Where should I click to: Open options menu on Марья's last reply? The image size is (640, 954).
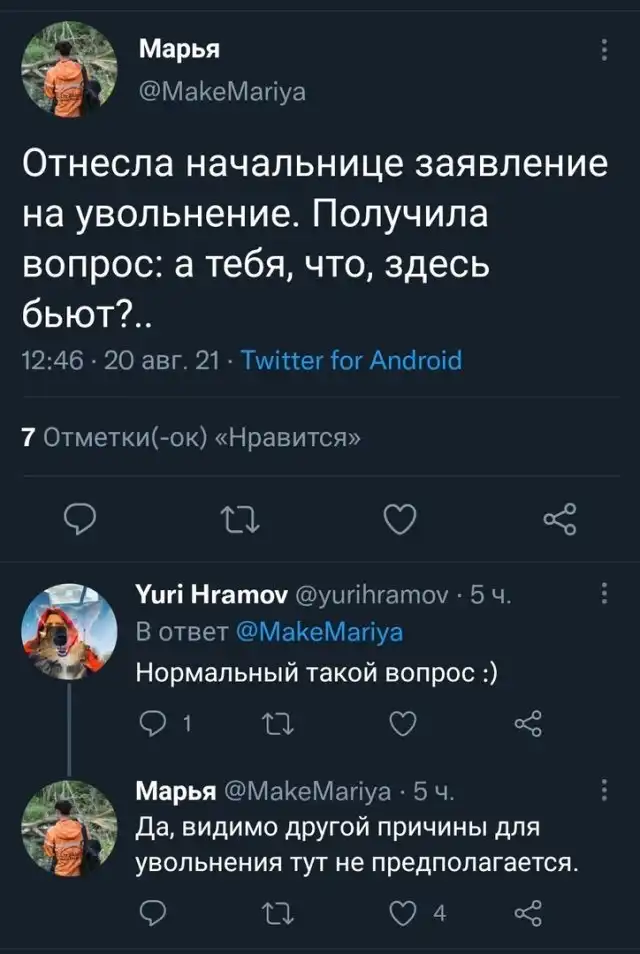click(603, 792)
